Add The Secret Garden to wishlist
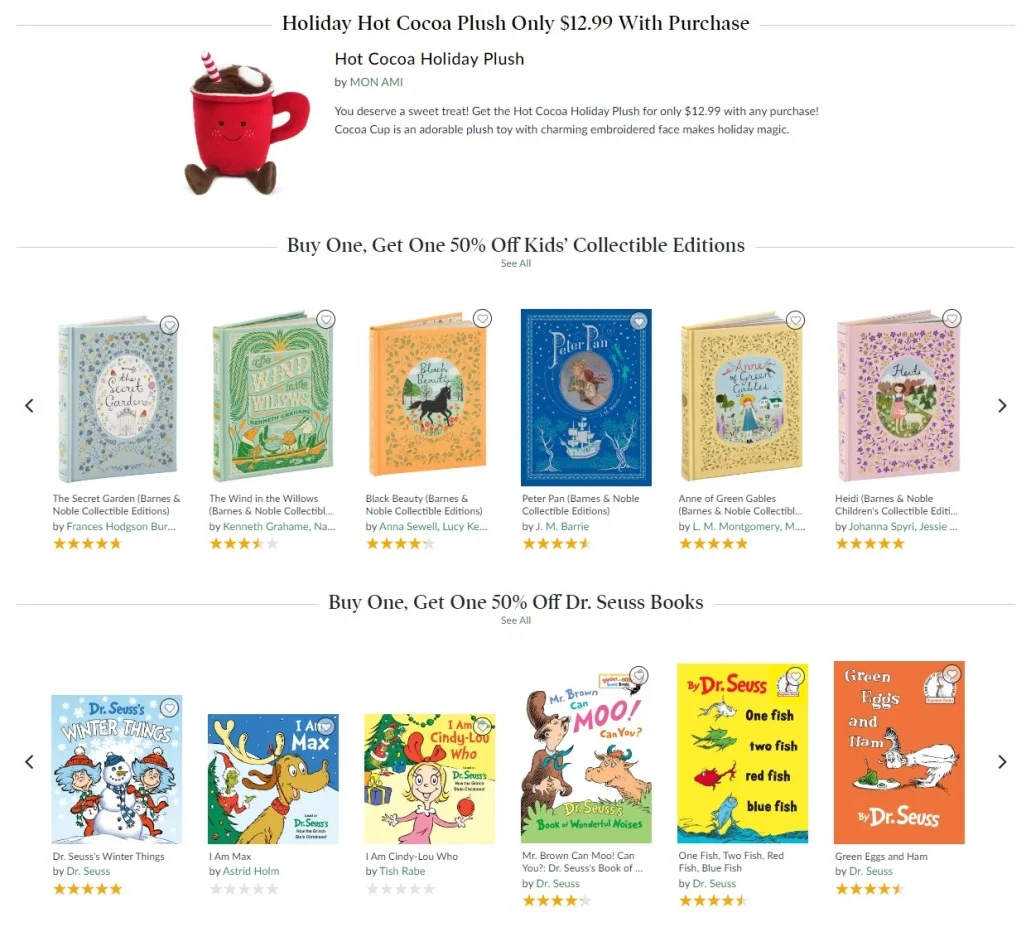The image size is (1026, 927). [x=169, y=325]
